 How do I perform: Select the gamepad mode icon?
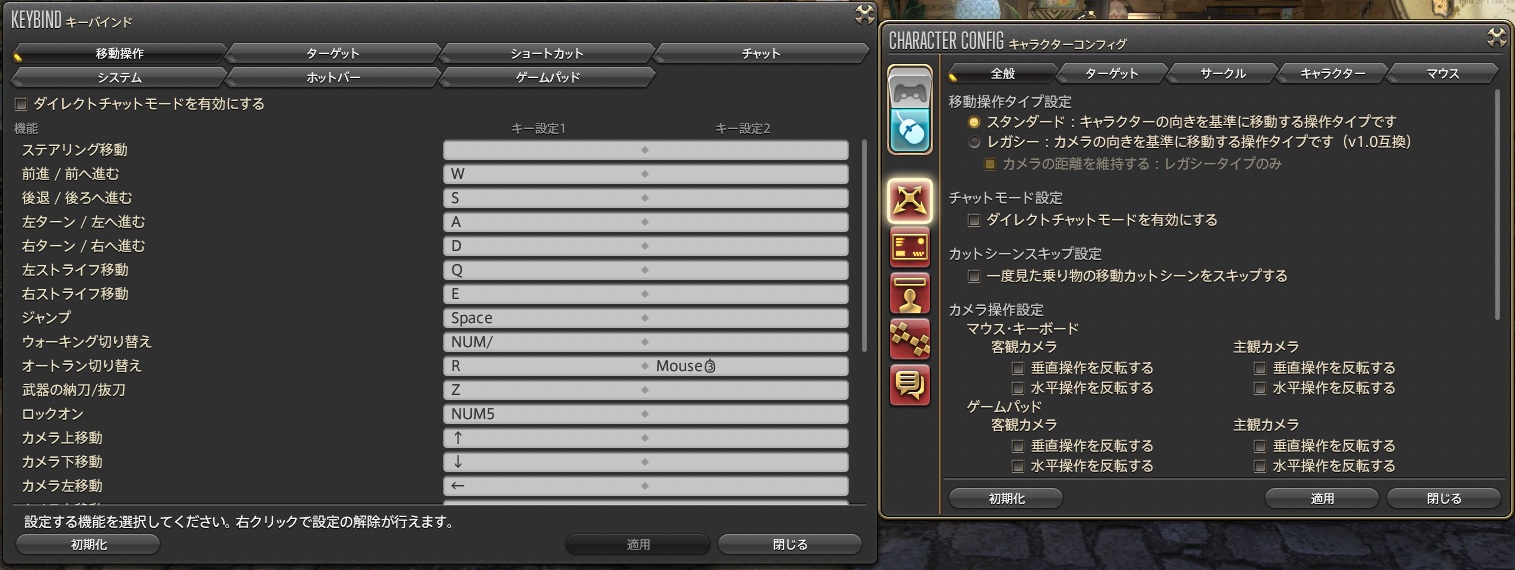pyautogui.click(x=910, y=88)
